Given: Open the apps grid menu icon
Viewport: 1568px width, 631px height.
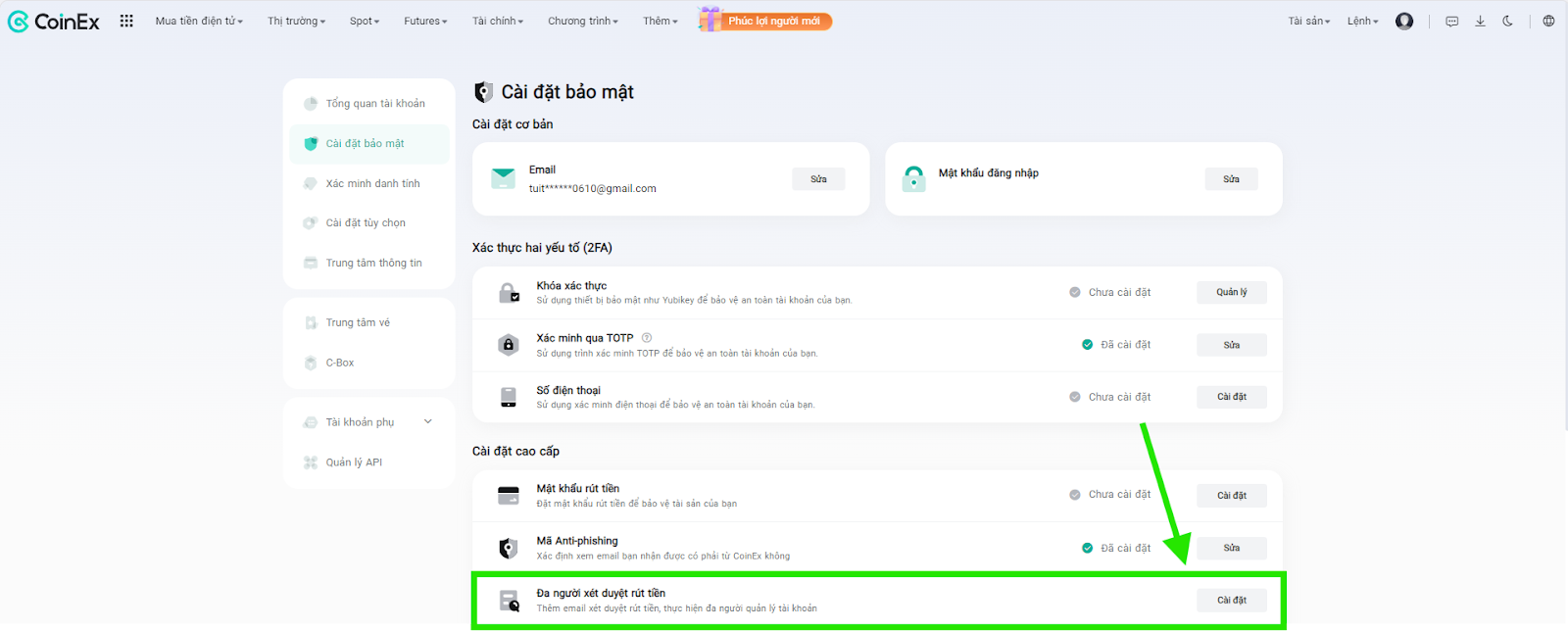Looking at the screenshot, I should click(126, 21).
